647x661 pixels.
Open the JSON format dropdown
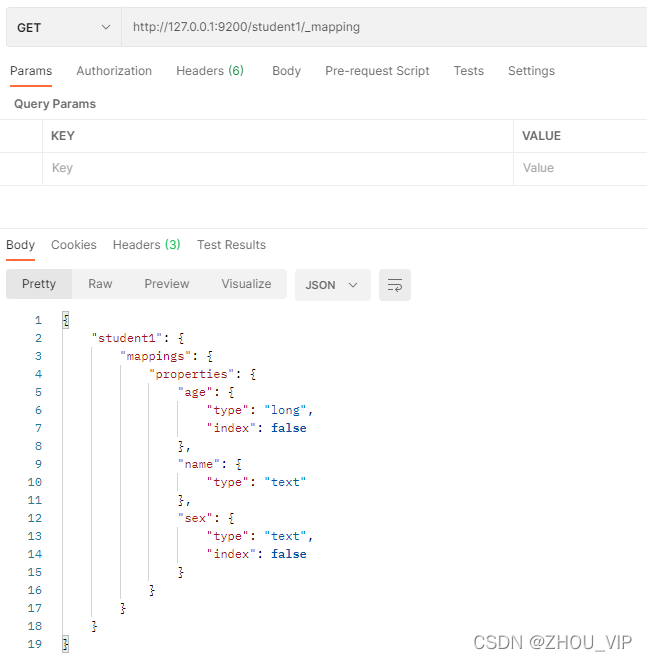click(333, 285)
